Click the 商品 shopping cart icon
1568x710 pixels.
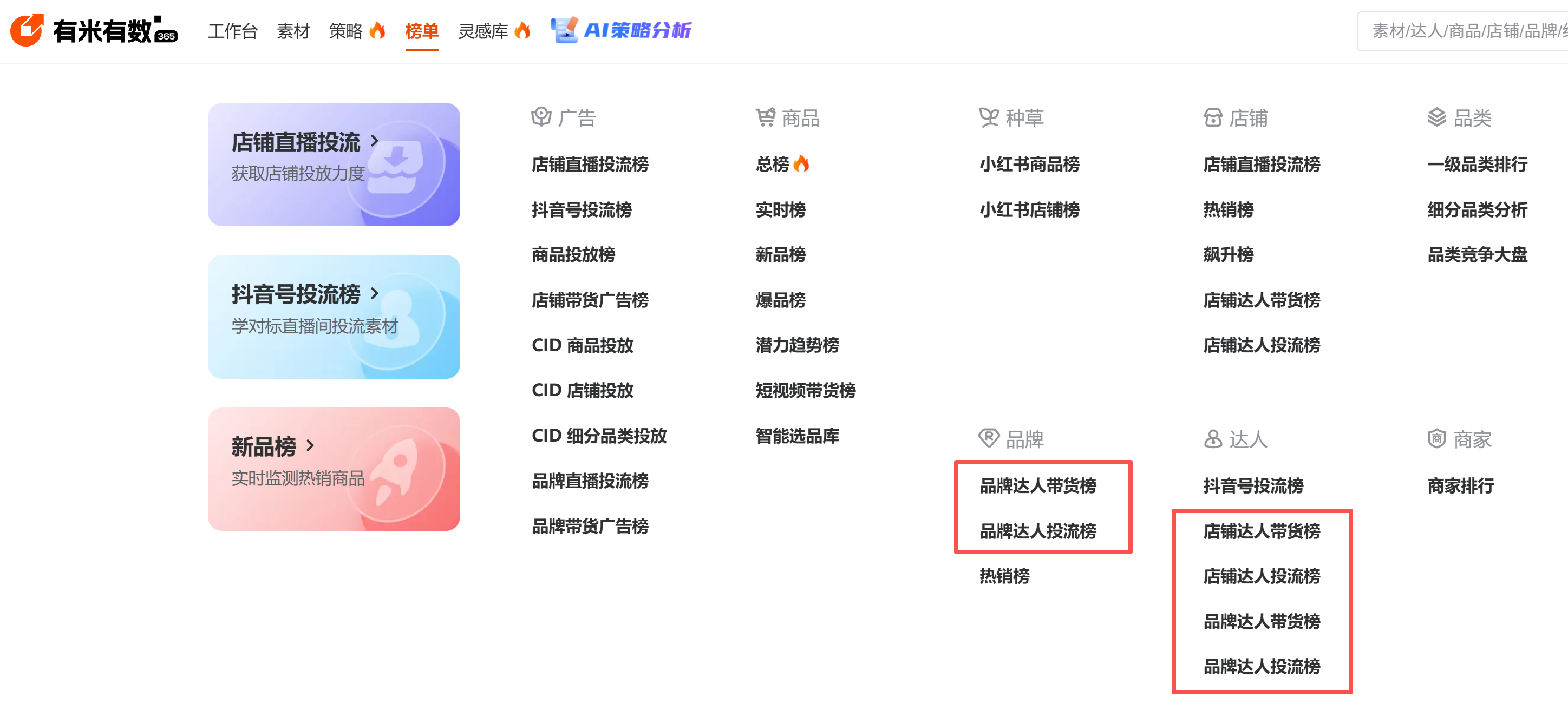pos(765,117)
